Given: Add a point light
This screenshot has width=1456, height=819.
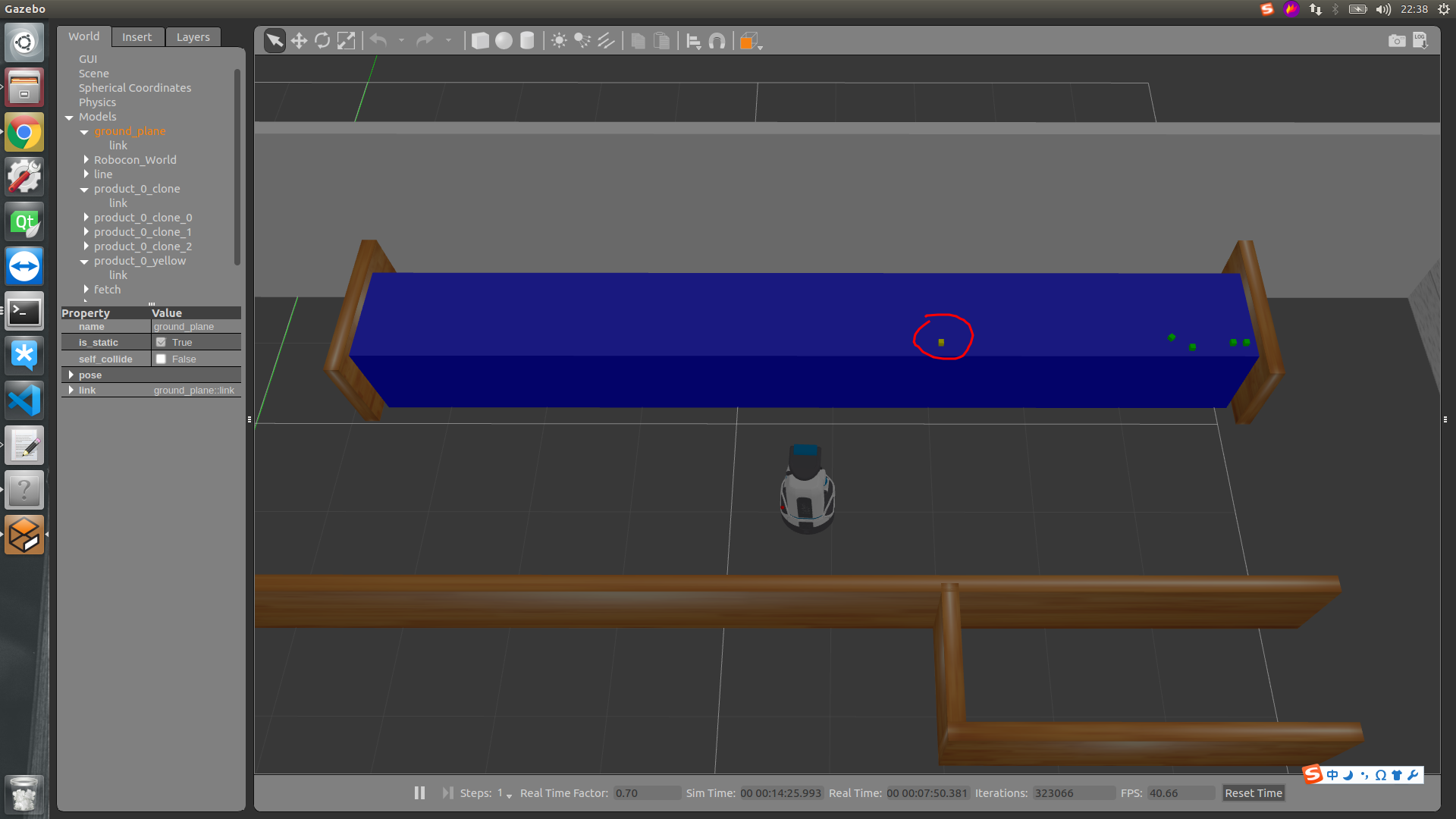Looking at the screenshot, I should click(x=559, y=41).
